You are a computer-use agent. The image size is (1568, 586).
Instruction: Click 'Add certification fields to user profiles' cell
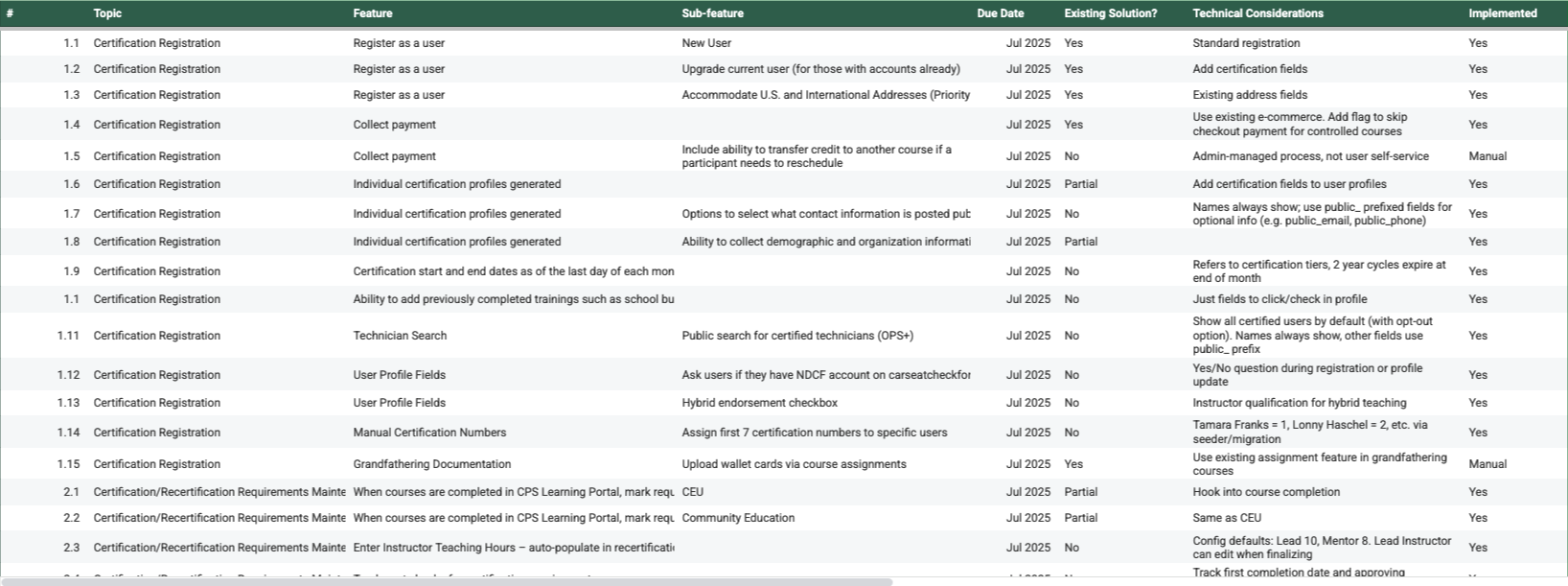(1289, 184)
